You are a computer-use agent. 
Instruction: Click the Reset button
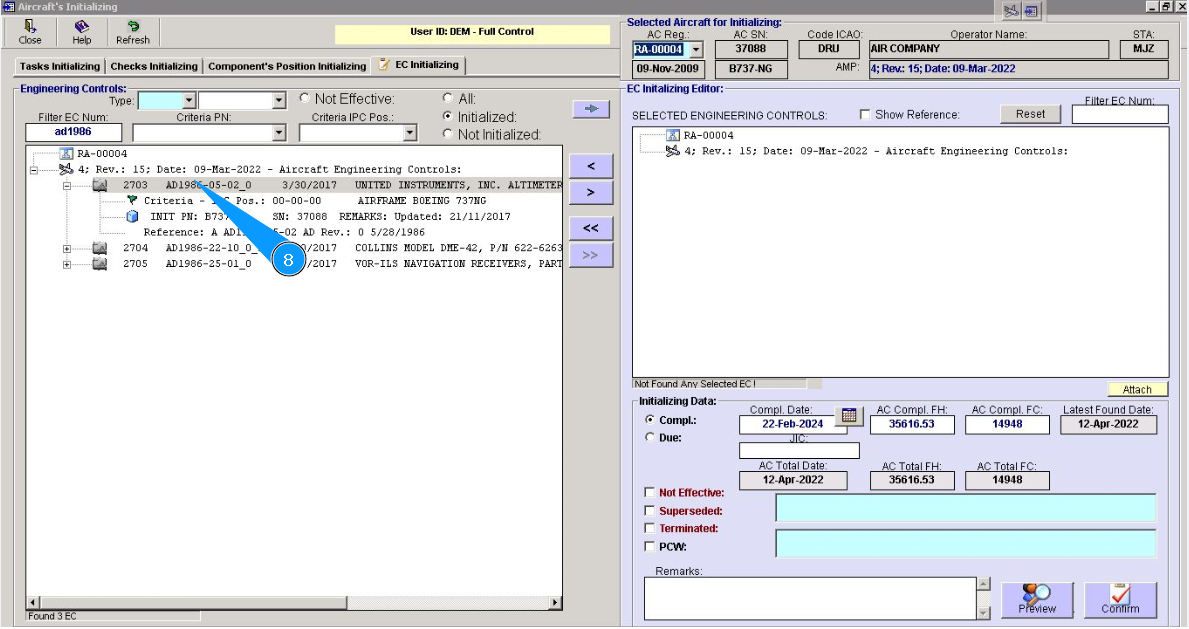tap(1030, 114)
